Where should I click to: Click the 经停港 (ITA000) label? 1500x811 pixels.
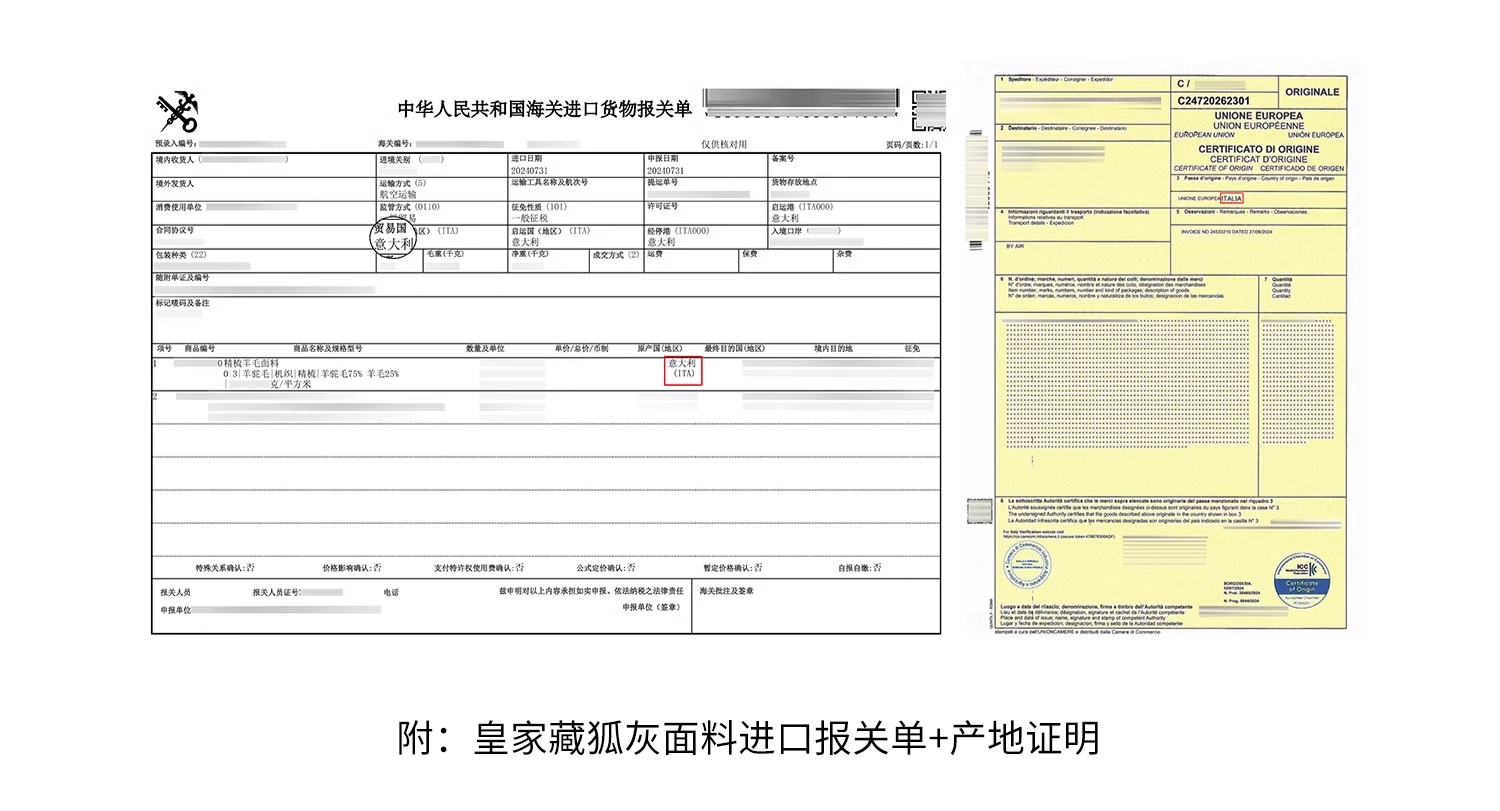coord(678,231)
